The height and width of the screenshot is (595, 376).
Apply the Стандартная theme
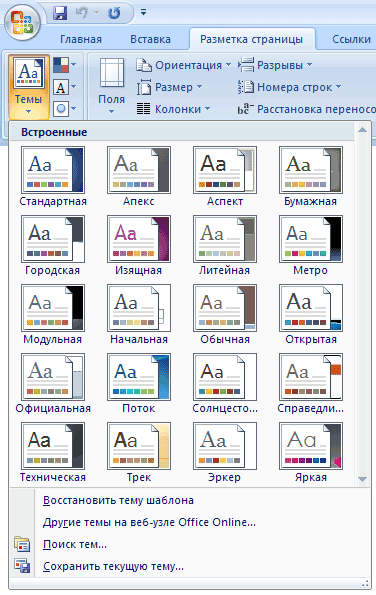(53, 177)
